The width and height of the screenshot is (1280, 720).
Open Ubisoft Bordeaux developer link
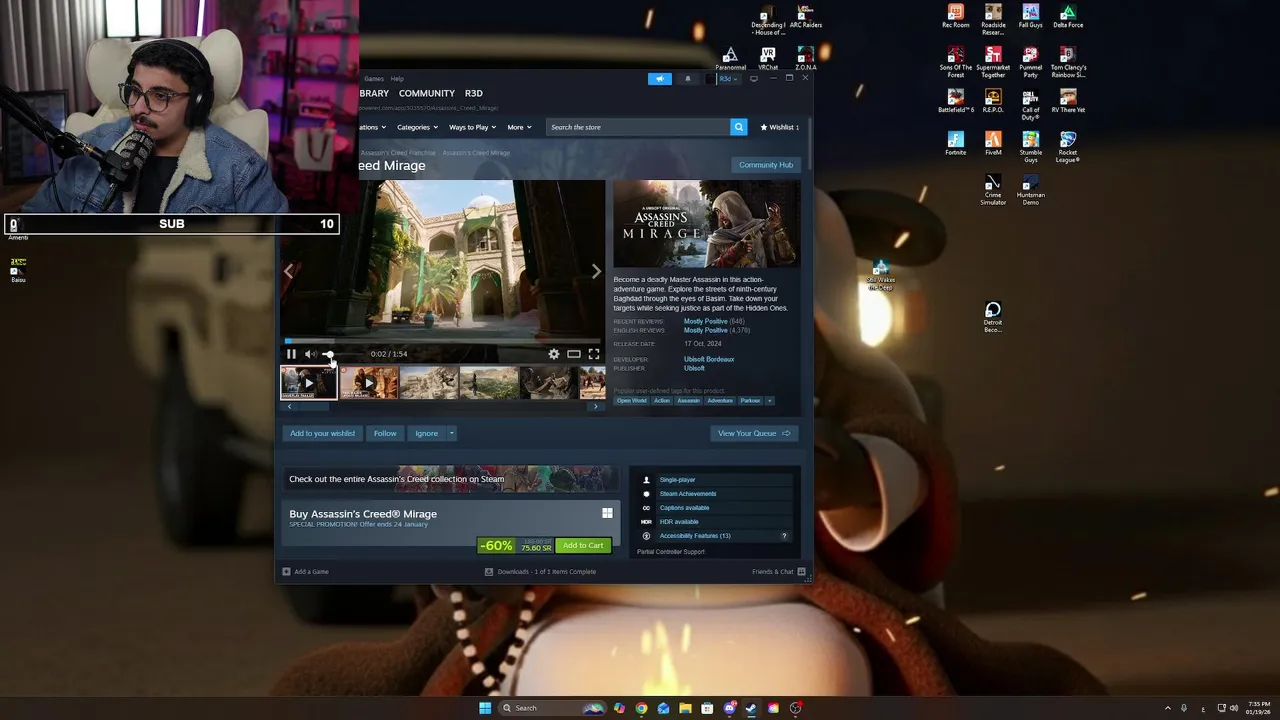(x=709, y=359)
